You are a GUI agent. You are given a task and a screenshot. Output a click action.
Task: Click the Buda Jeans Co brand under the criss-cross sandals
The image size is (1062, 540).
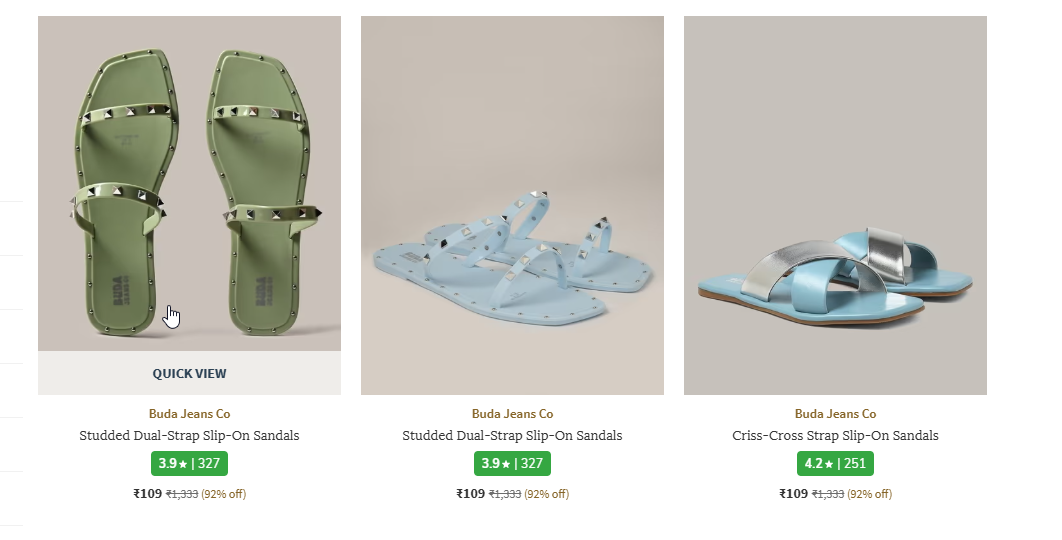click(x=835, y=413)
